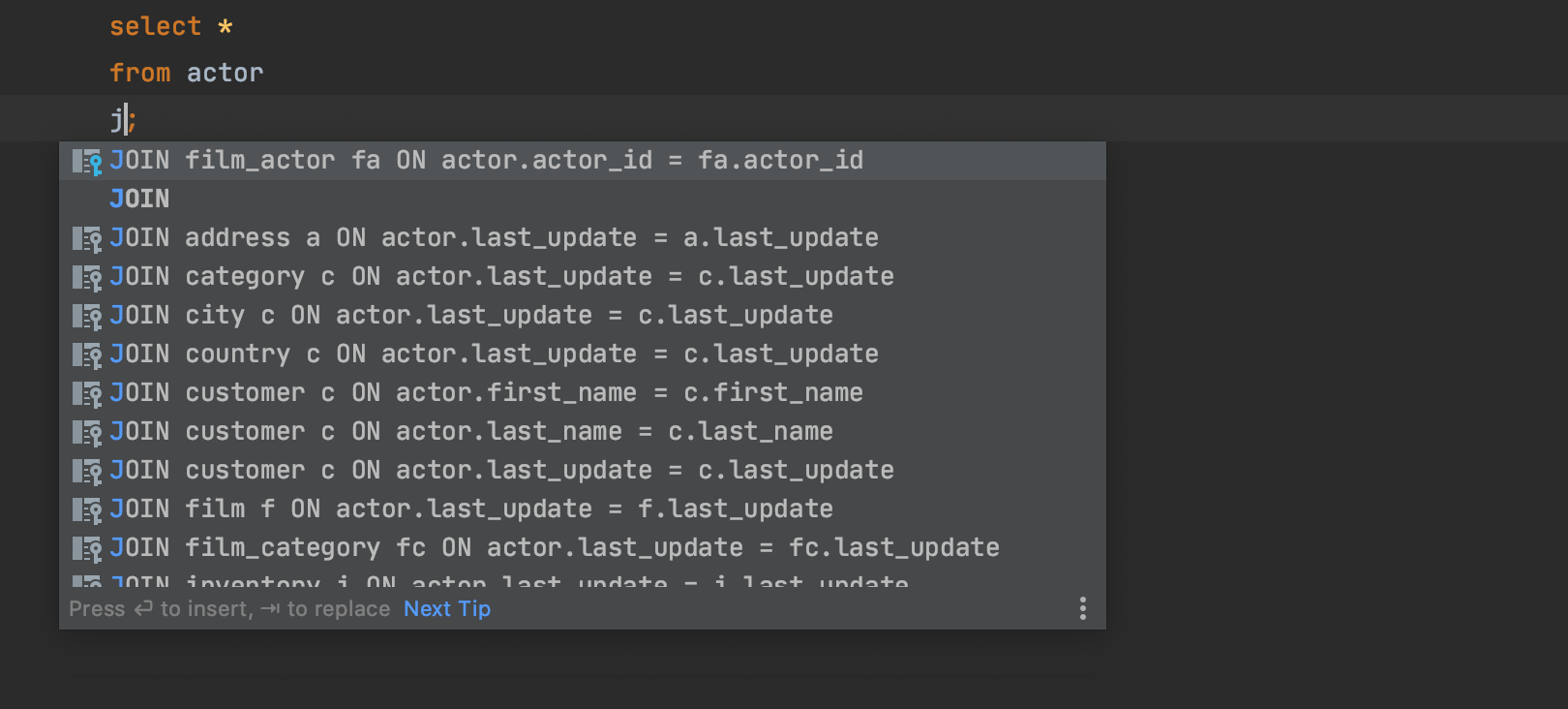Click the icon beside the film_actor join suggestion
1568x709 pixels.
pos(87,162)
